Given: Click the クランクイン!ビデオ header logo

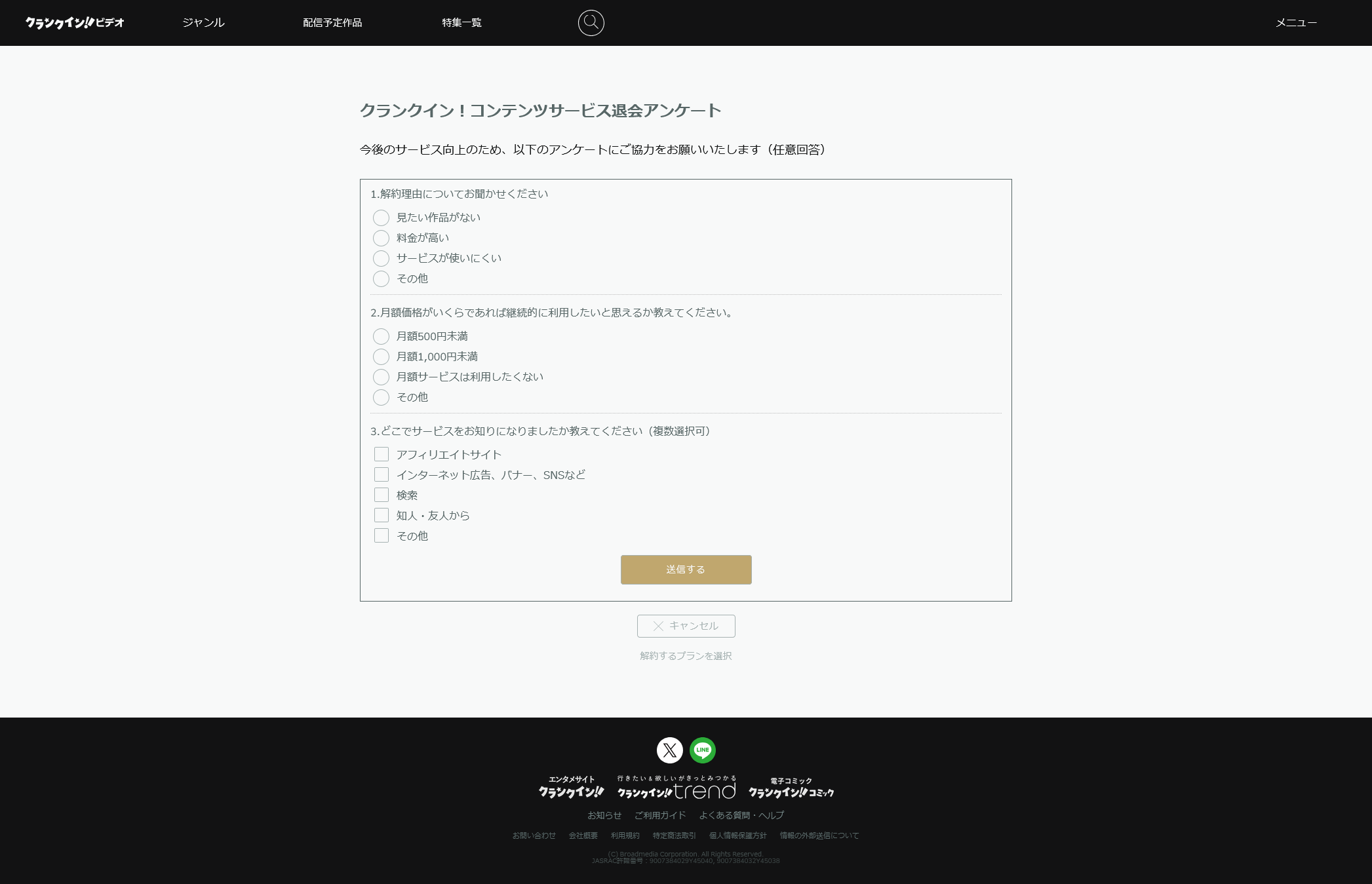Looking at the screenshot, I should (75, 23).
